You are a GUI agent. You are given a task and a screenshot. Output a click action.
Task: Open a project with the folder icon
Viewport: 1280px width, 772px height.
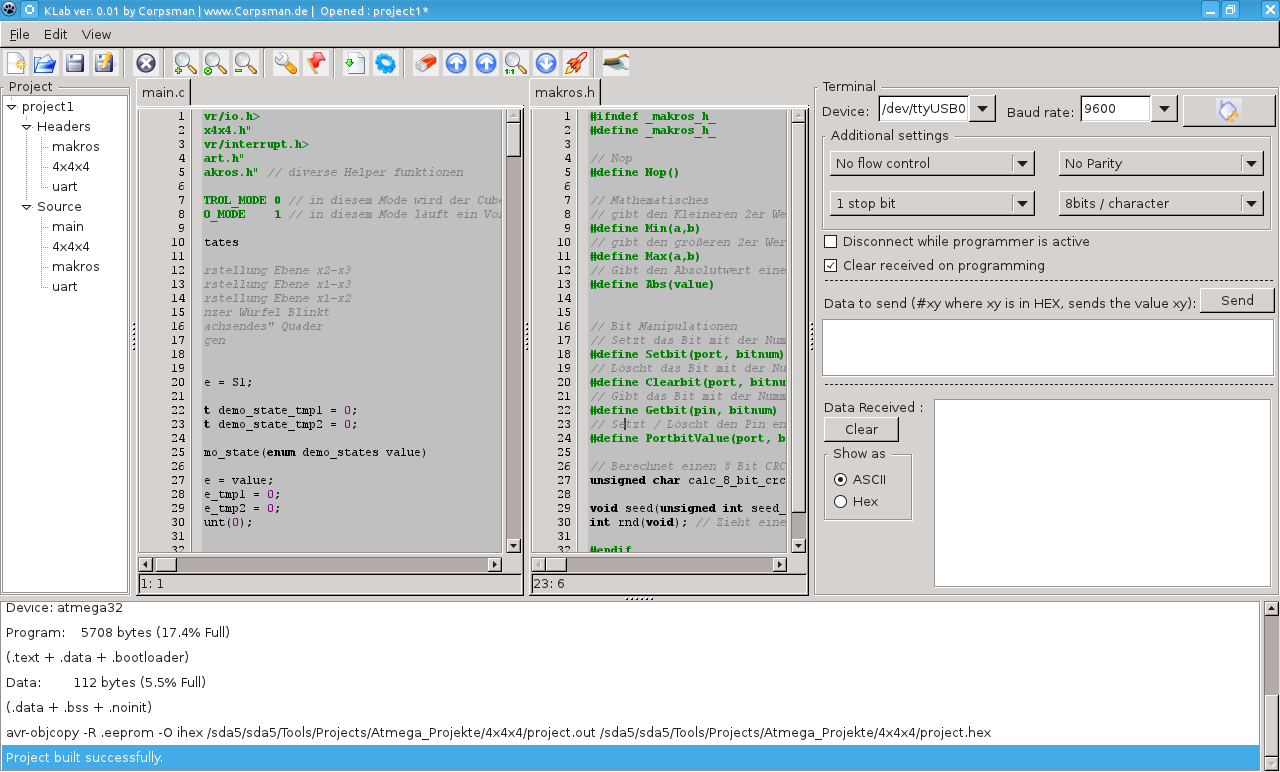[45, 64]
